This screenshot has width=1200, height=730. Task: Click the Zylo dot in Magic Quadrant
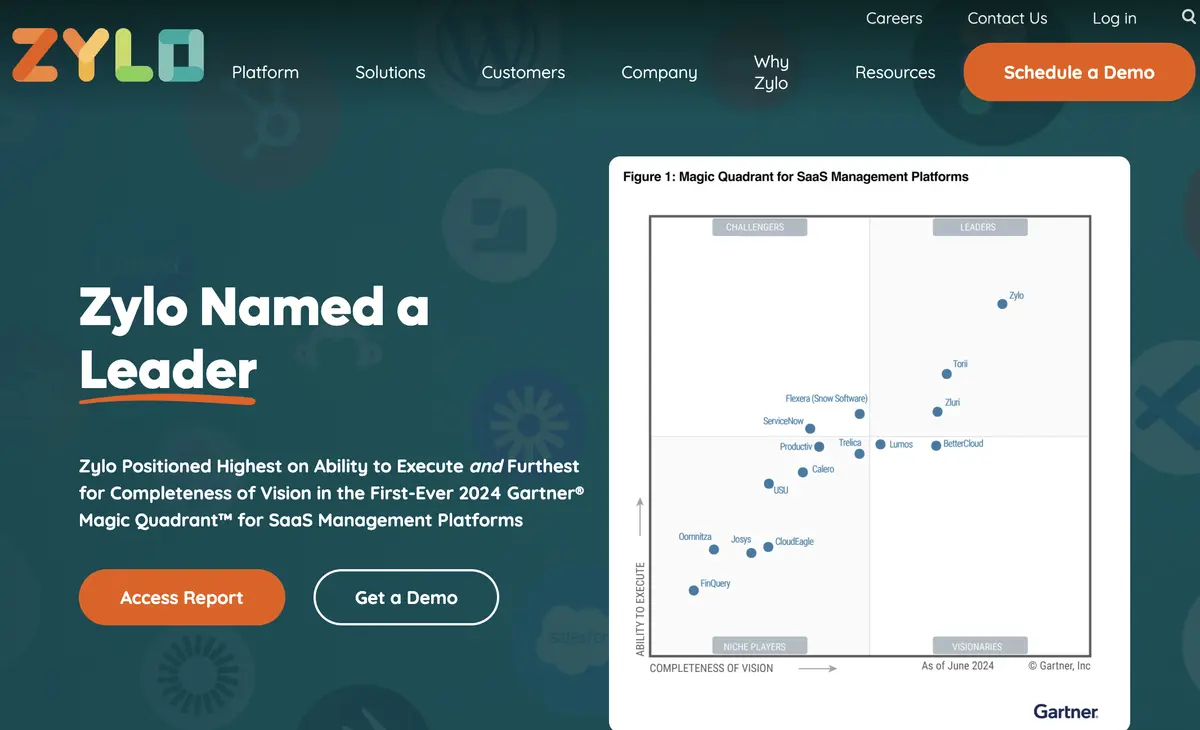click(x=1002, y=304)
